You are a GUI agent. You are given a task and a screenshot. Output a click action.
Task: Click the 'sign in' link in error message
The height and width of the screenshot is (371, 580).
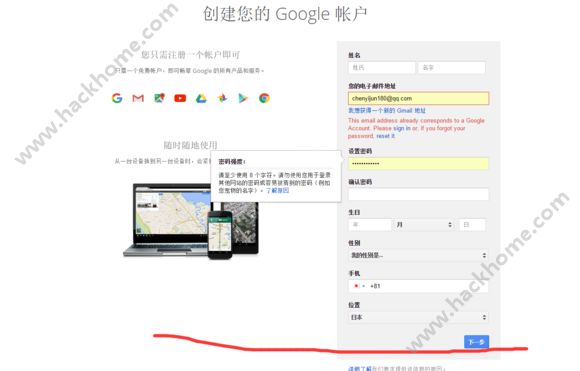pyautogui.click(x=402, y=128)
